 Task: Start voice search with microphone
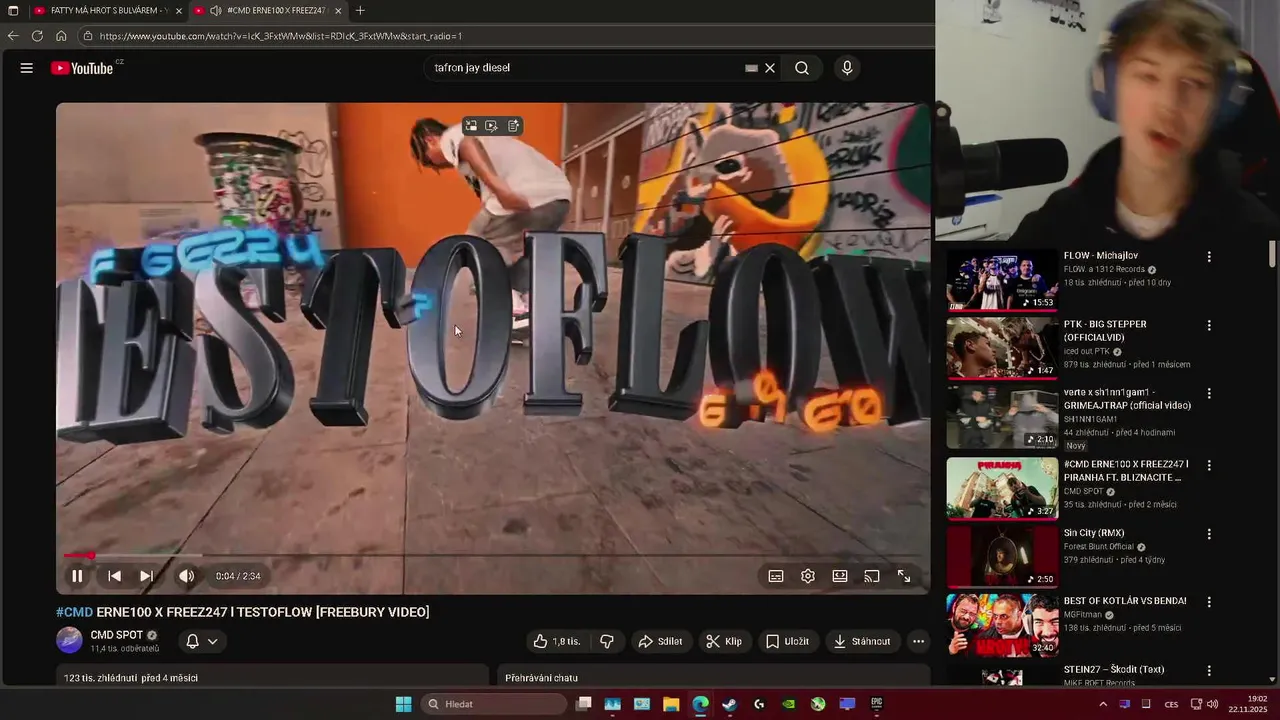pos(847,68)
